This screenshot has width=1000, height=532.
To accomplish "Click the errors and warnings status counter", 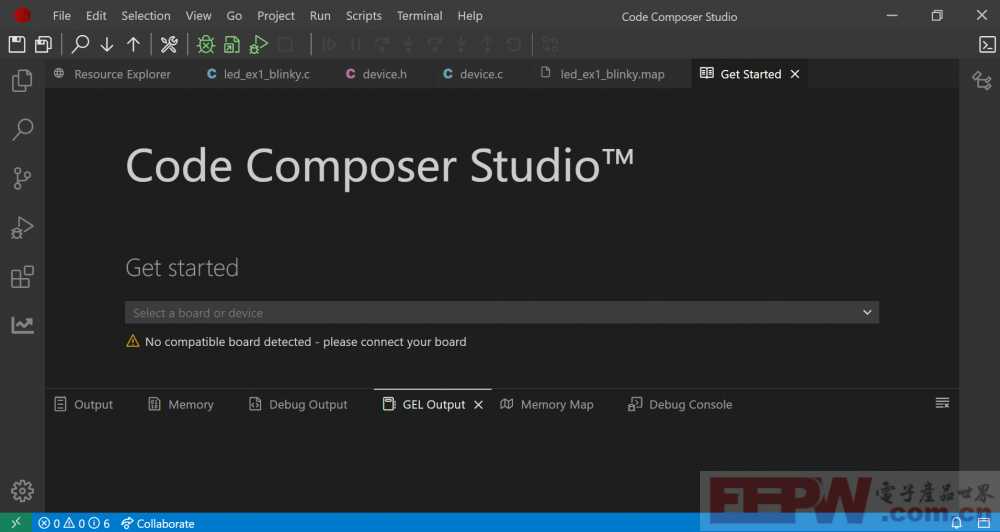I will pos(74,523).
